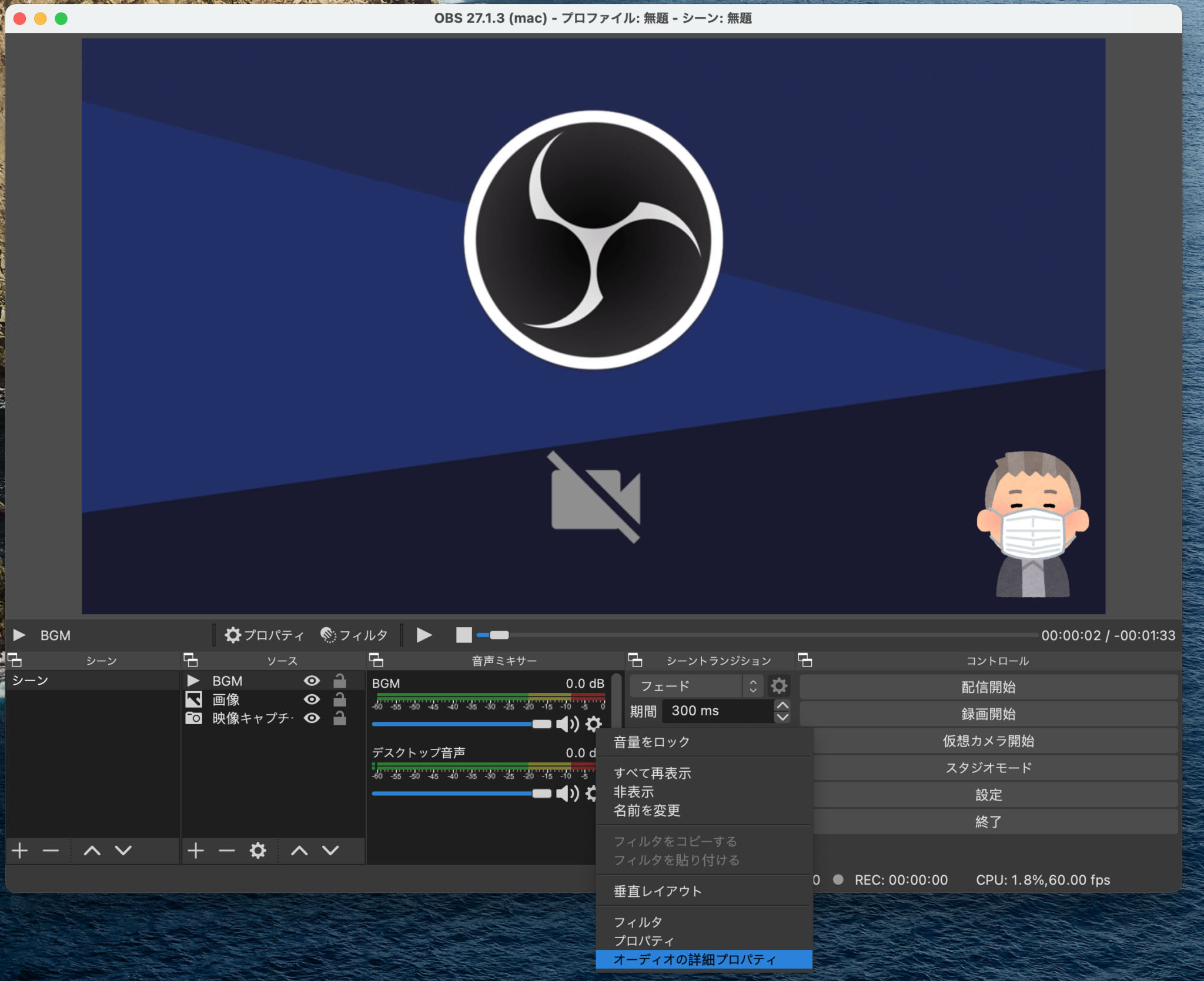This screenshot has height=981, width=1204.
Task: Lock the 映像キャプチャ source
Action: (x=340, y=718)
